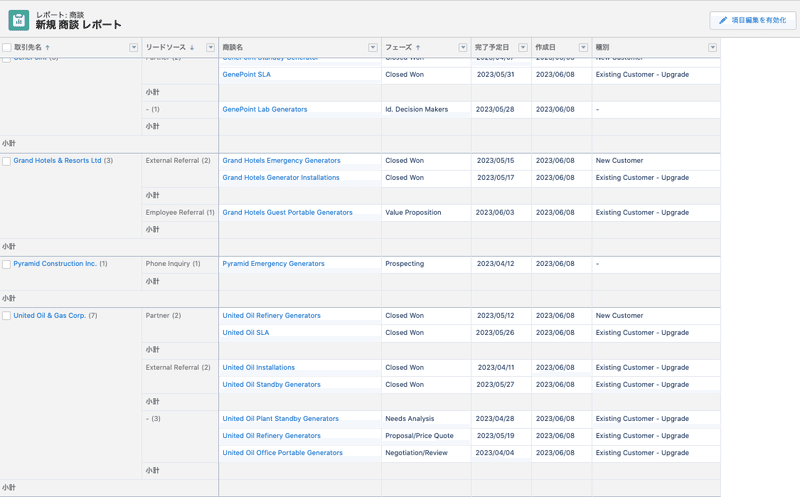Open United Oil Standby Generators opportunity
The width and height of the screenshot is (800, 497).
271,385
